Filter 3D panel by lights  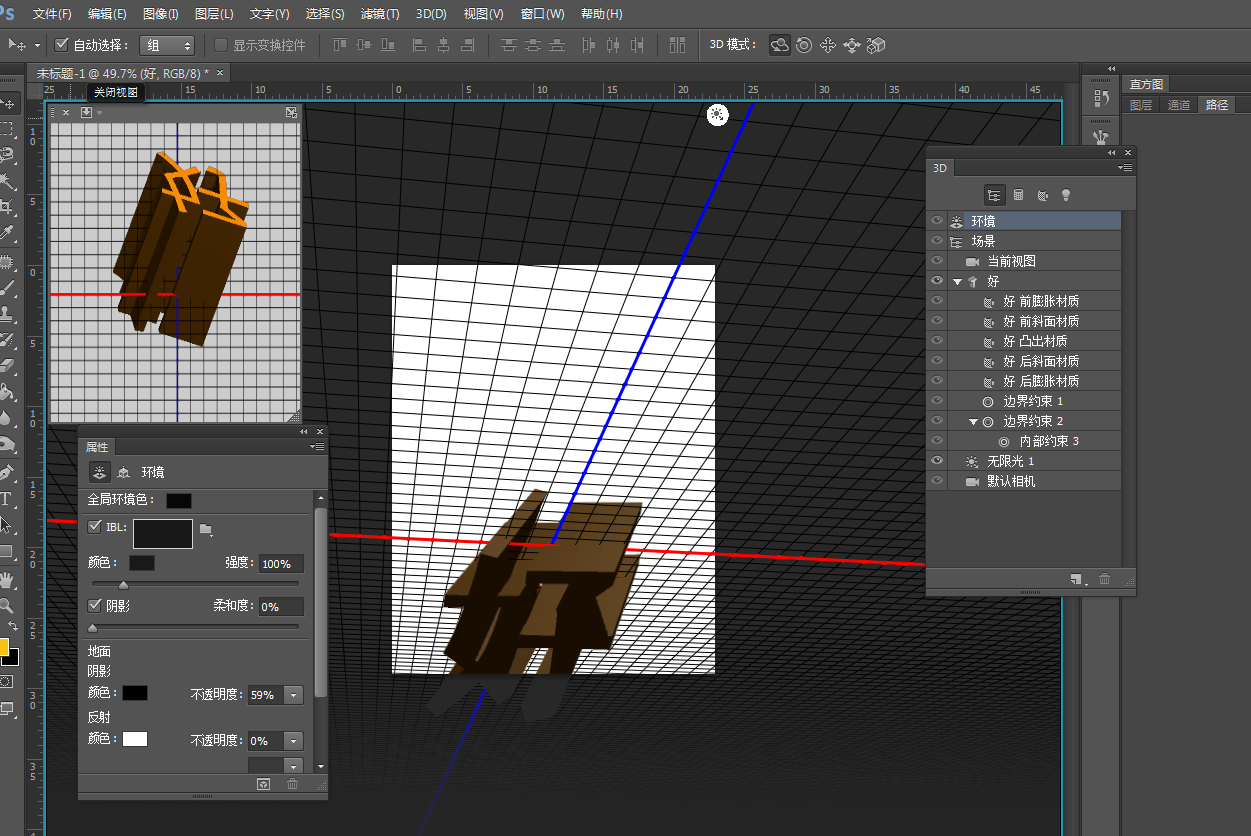(x=1066, y=195)
